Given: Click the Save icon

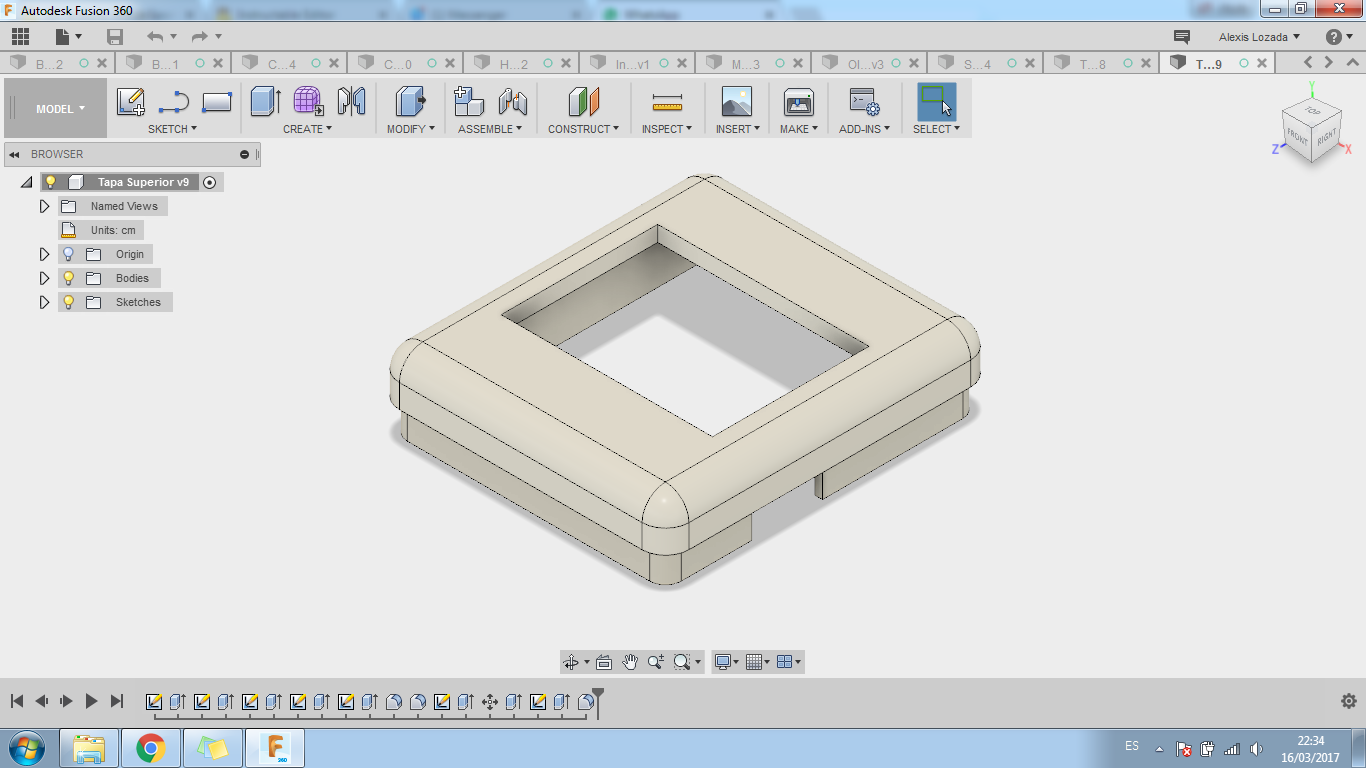Looking at the screenshot, I should (x=115, y=37).
